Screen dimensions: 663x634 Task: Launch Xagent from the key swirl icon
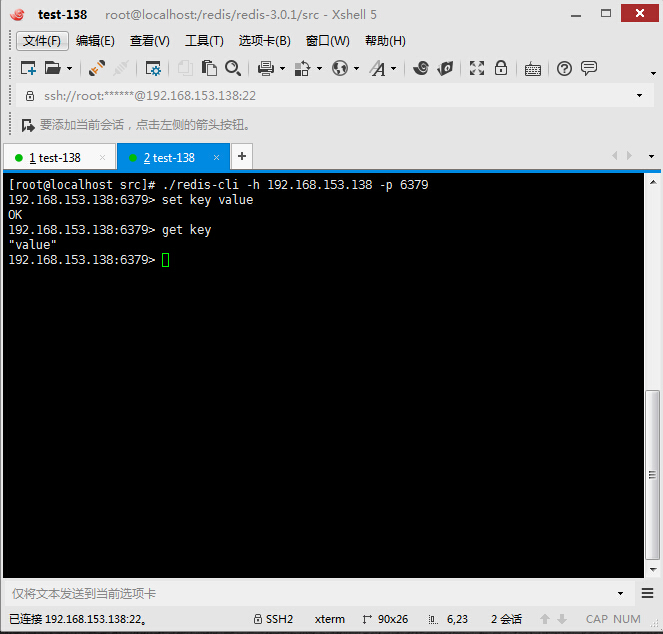click(x=445, y=68)
